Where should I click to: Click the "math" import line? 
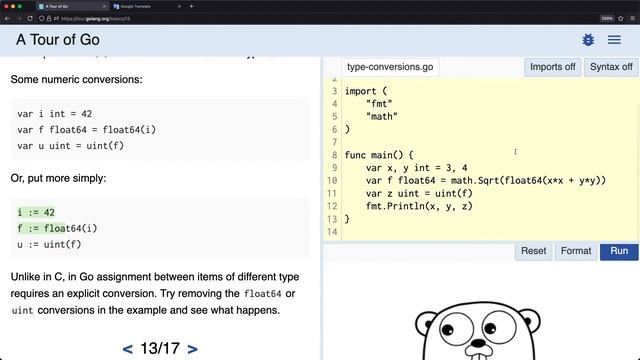pyautogui.click(x=382, y=117)
